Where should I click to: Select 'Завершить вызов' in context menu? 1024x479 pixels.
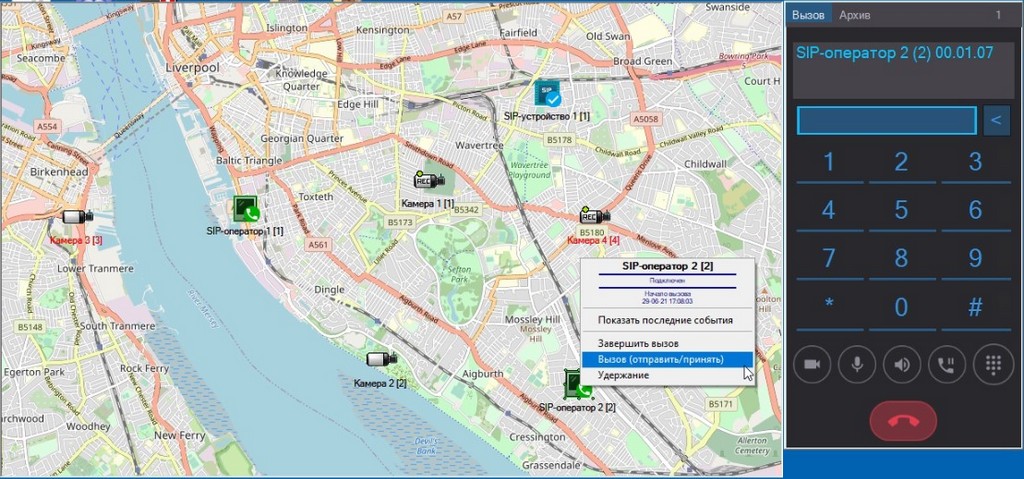coord(639,343)
